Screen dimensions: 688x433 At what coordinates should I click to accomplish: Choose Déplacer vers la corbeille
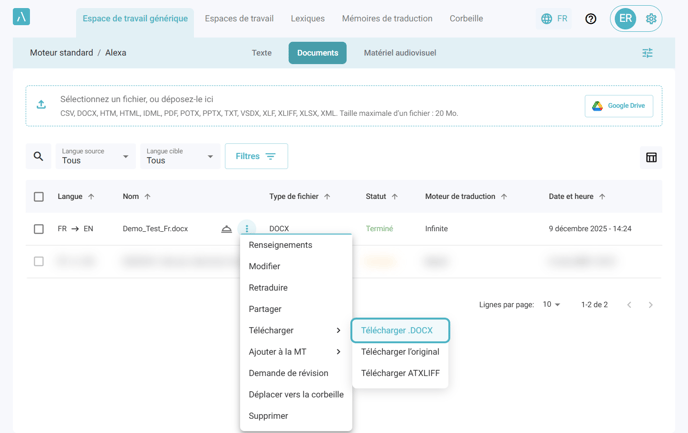tap(296, 394)
